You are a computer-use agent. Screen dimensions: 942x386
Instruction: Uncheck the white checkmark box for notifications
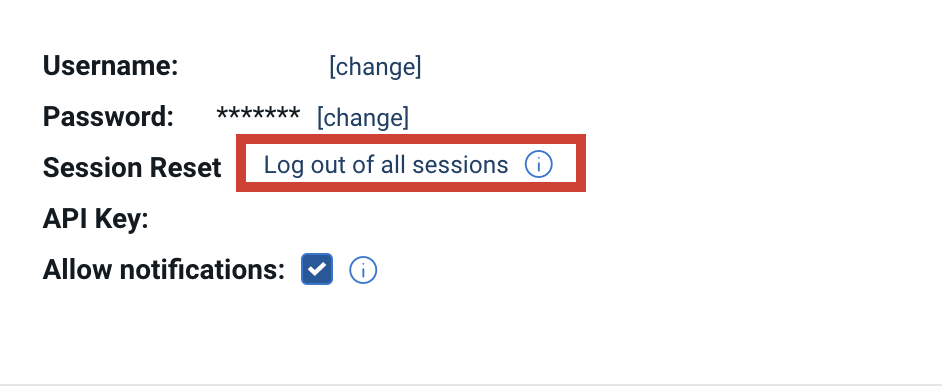pos(317,269)
